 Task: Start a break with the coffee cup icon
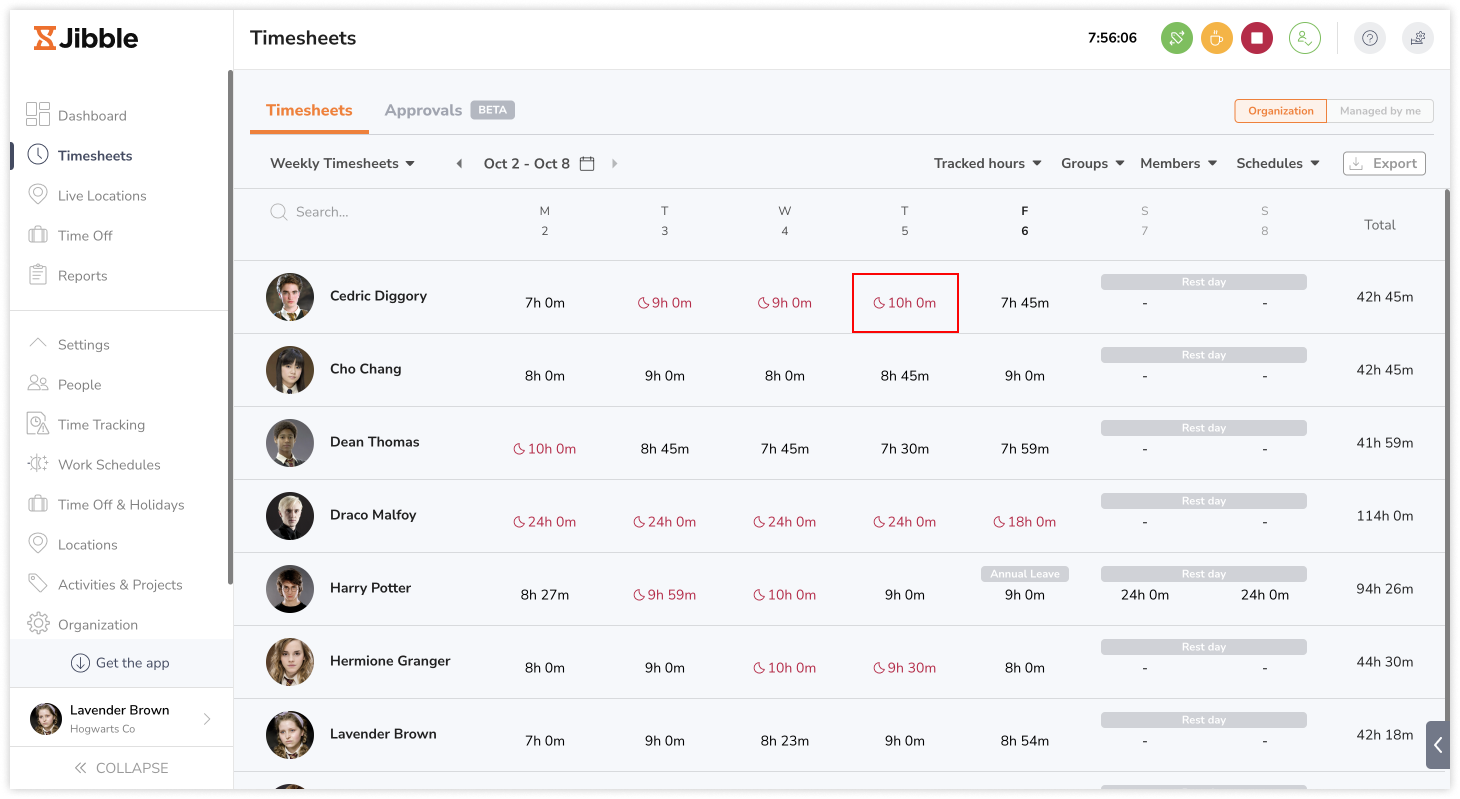(x=1217, y=37)
